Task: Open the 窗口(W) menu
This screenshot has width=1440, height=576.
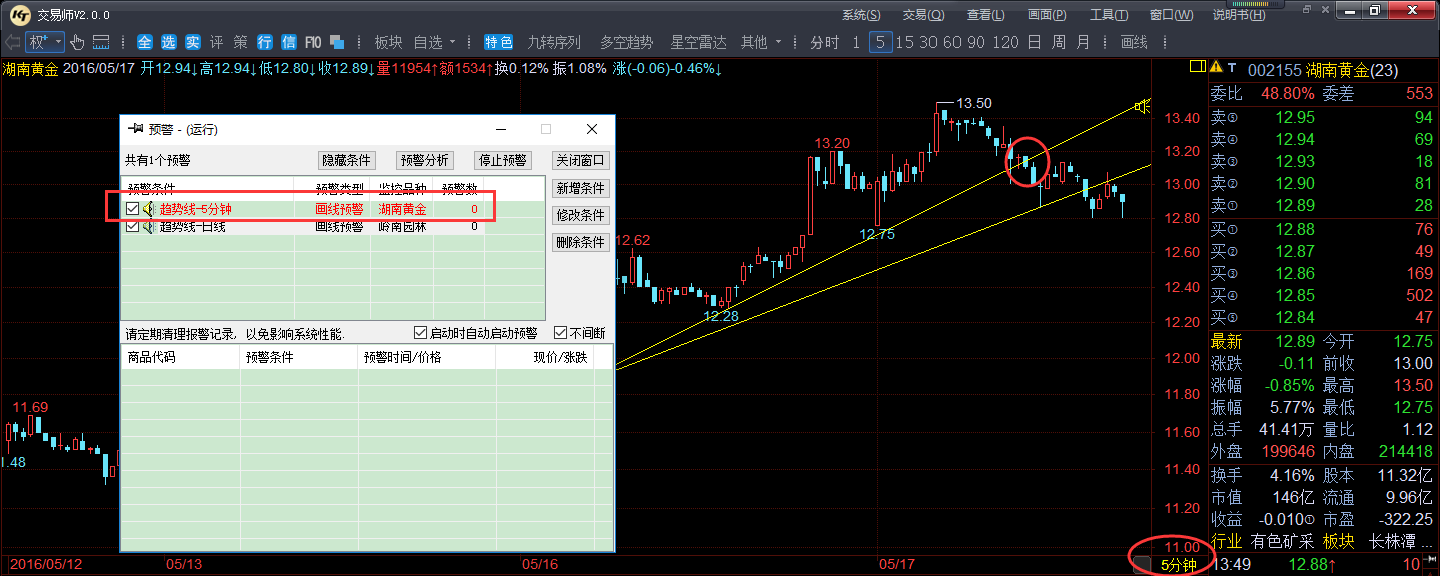Action: pyautogui.click(x=1171, y=14)
